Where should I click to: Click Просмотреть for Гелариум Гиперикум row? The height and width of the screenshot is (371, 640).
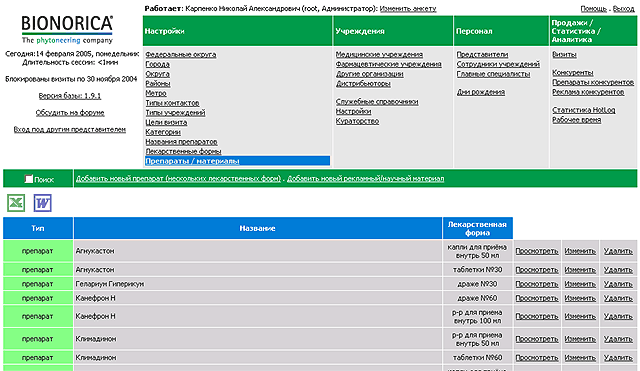[537, 284]
